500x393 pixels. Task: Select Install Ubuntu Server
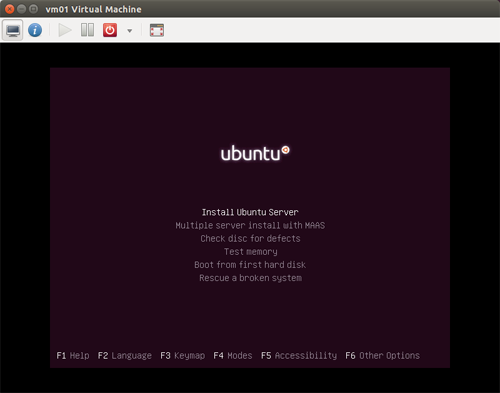tap(250, 212)
